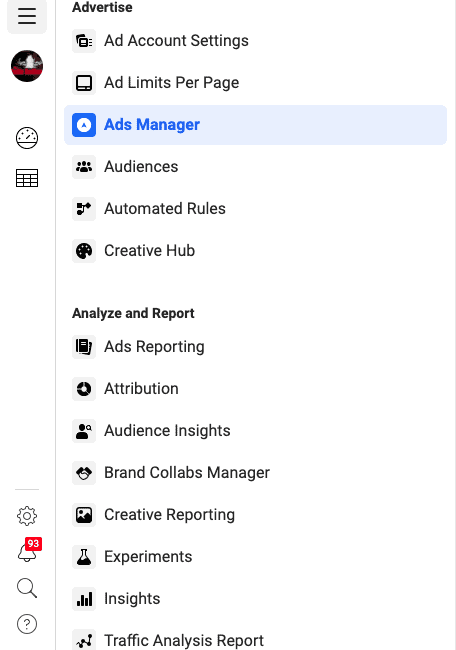Click the Audience Insights person icon
The height and width of the screenshot is (650, 456).
click(84, 431)
